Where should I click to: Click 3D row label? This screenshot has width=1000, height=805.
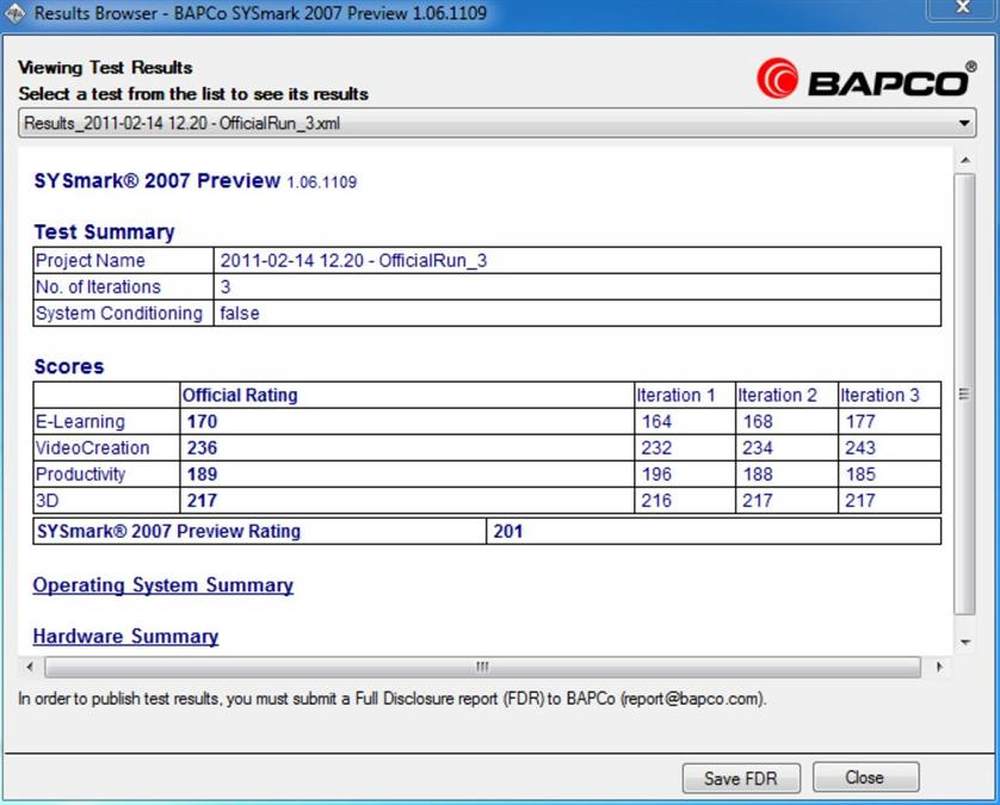pyautogui.click(x=47, y=501)
